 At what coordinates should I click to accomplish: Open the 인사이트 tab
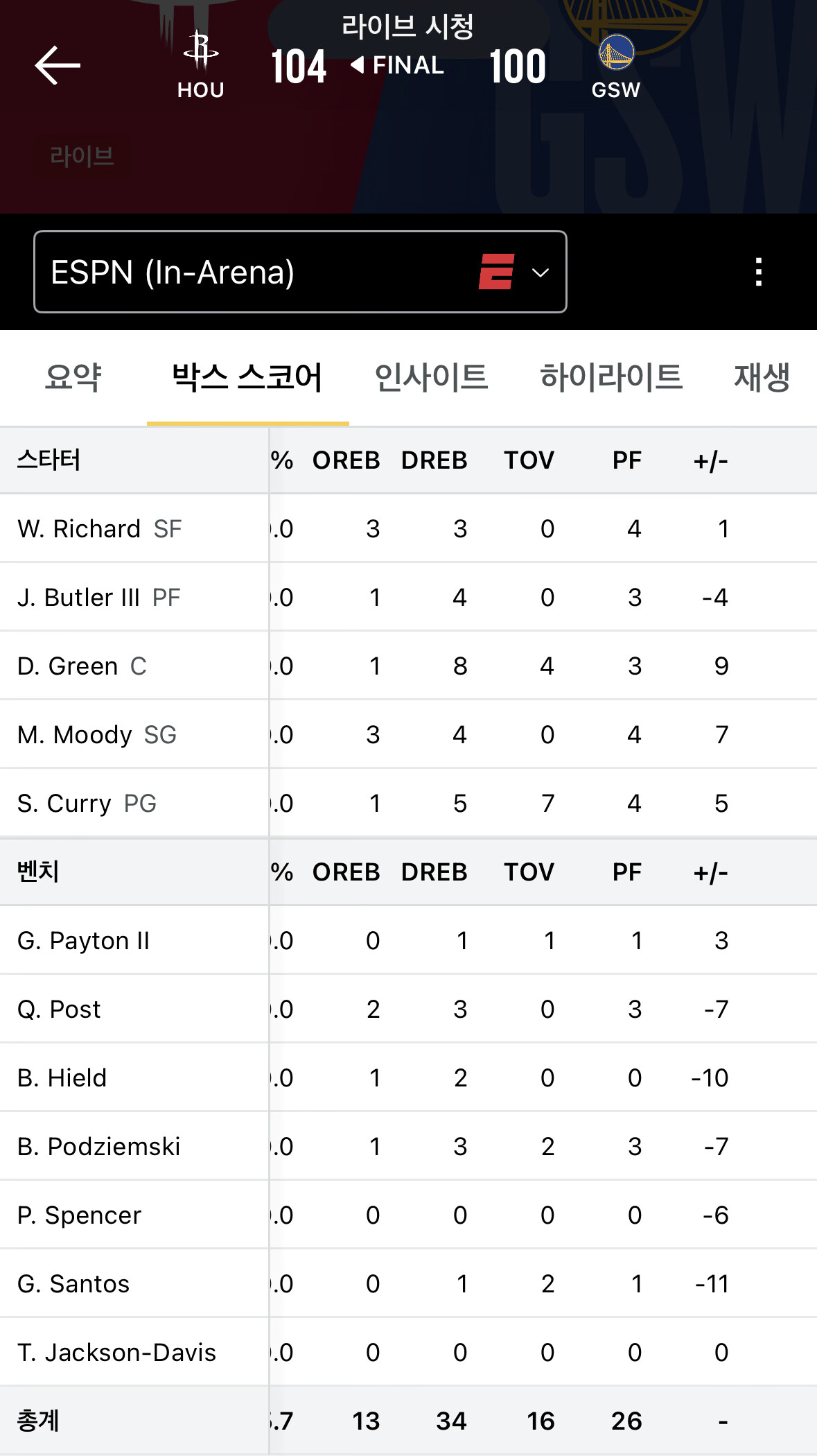pyautogui.click(x=431, y=377)
